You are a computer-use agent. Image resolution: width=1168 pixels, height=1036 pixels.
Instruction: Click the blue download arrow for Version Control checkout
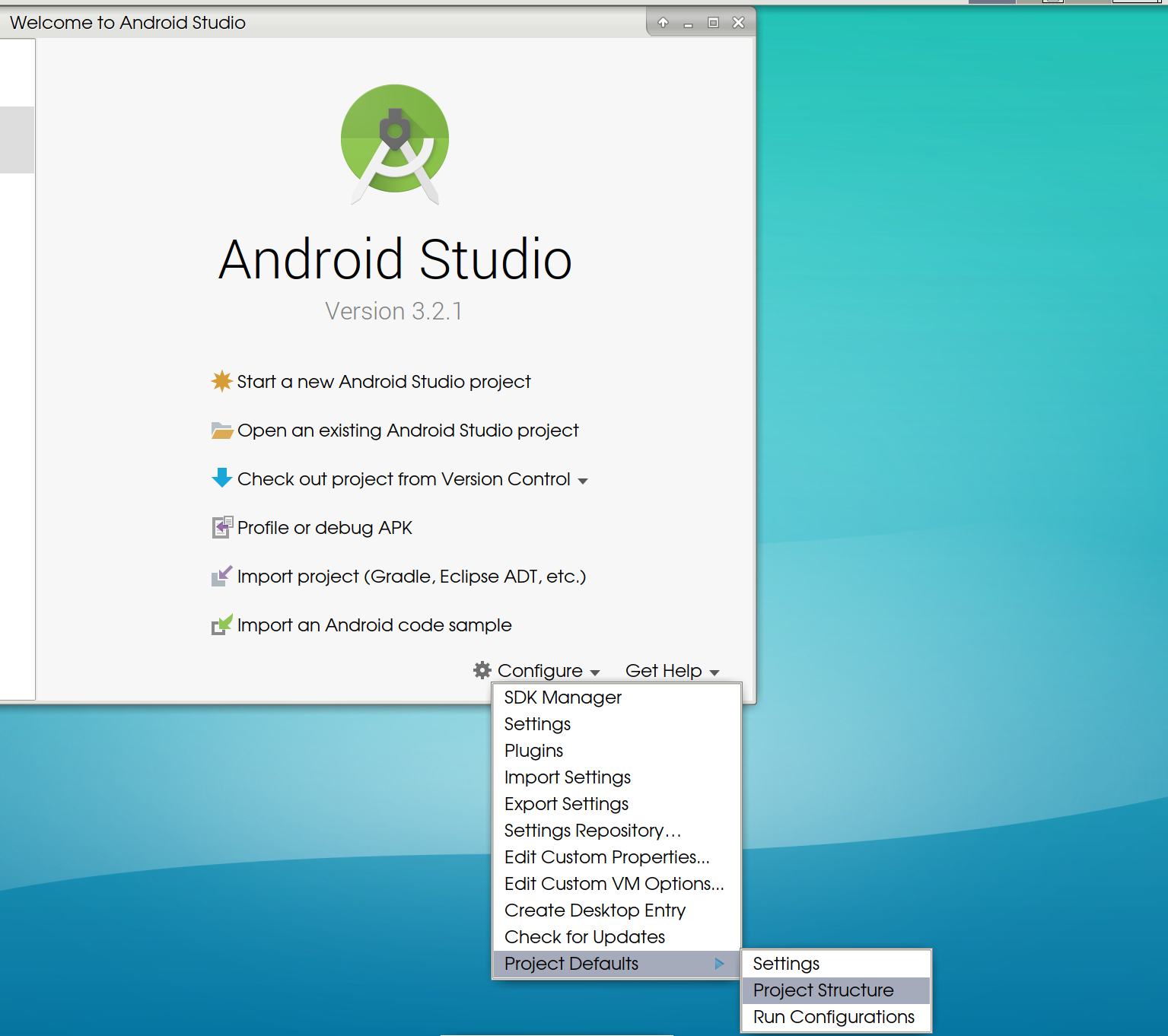click(x=221, y=478)
